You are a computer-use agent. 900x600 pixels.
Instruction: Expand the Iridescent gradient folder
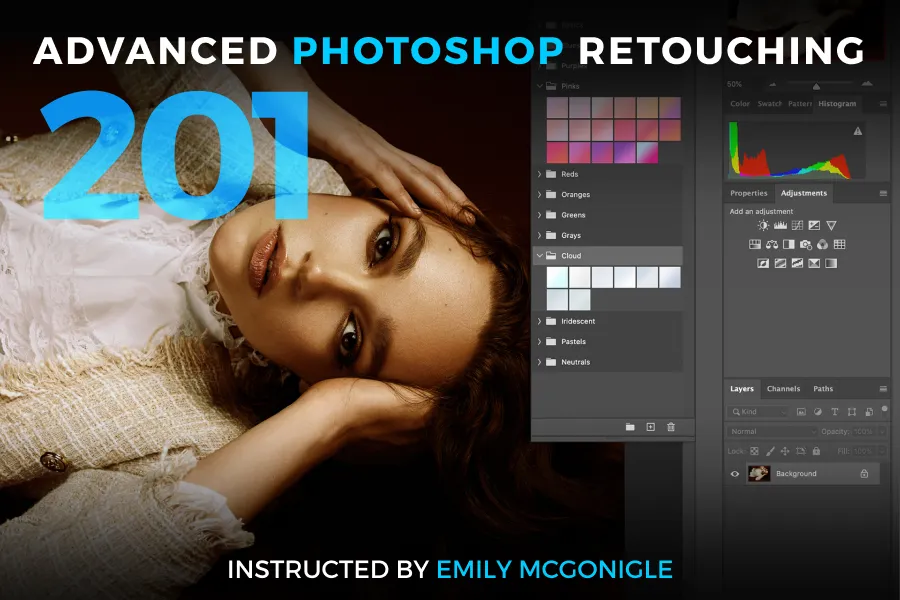pyautogui.click(x=540, y=321)
